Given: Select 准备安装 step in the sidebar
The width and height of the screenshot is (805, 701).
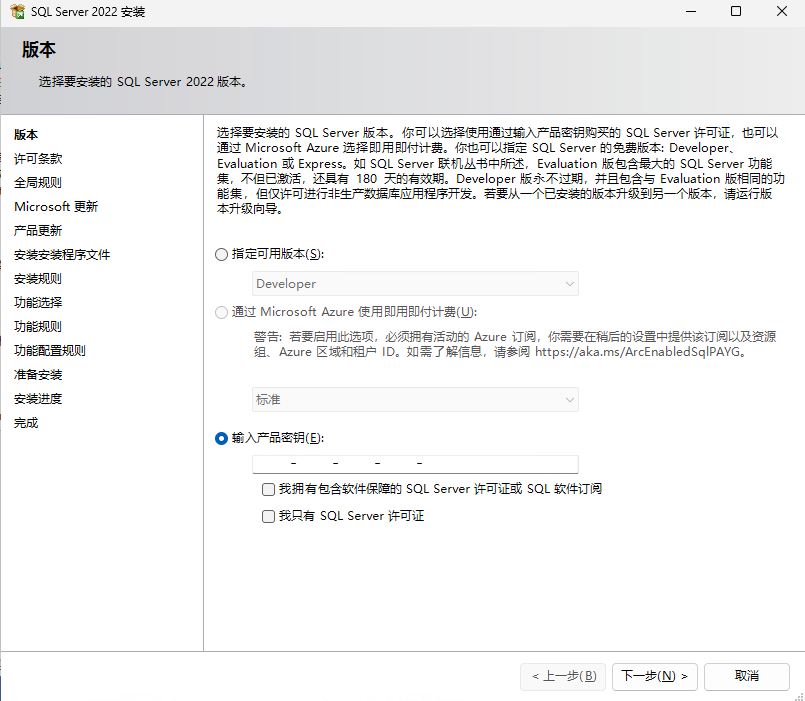Looking at the screenshot, I should click(x=38, y=375).
